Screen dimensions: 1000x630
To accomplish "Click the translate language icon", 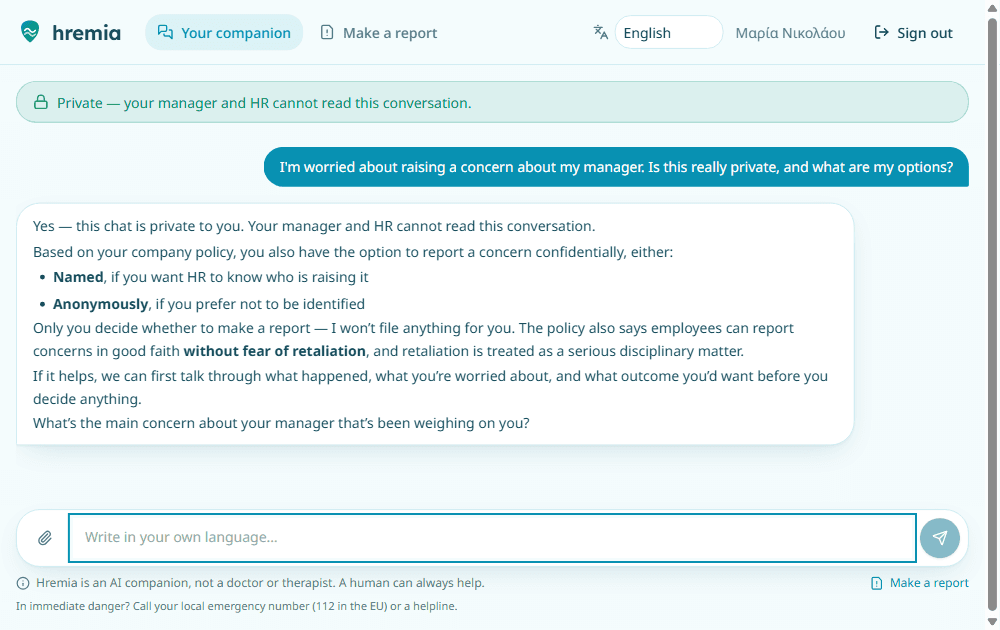I will tap(600, 32).
